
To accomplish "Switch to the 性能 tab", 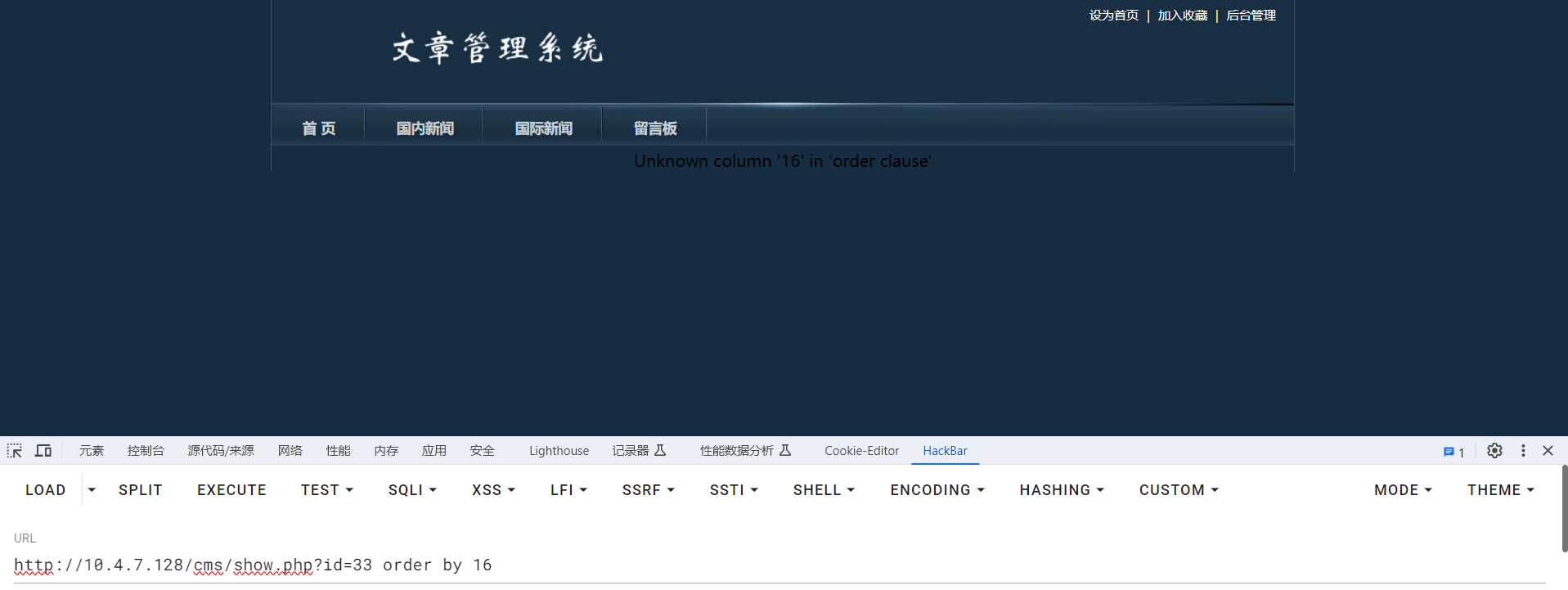I will pyautogui.click(x=339, y=451).
